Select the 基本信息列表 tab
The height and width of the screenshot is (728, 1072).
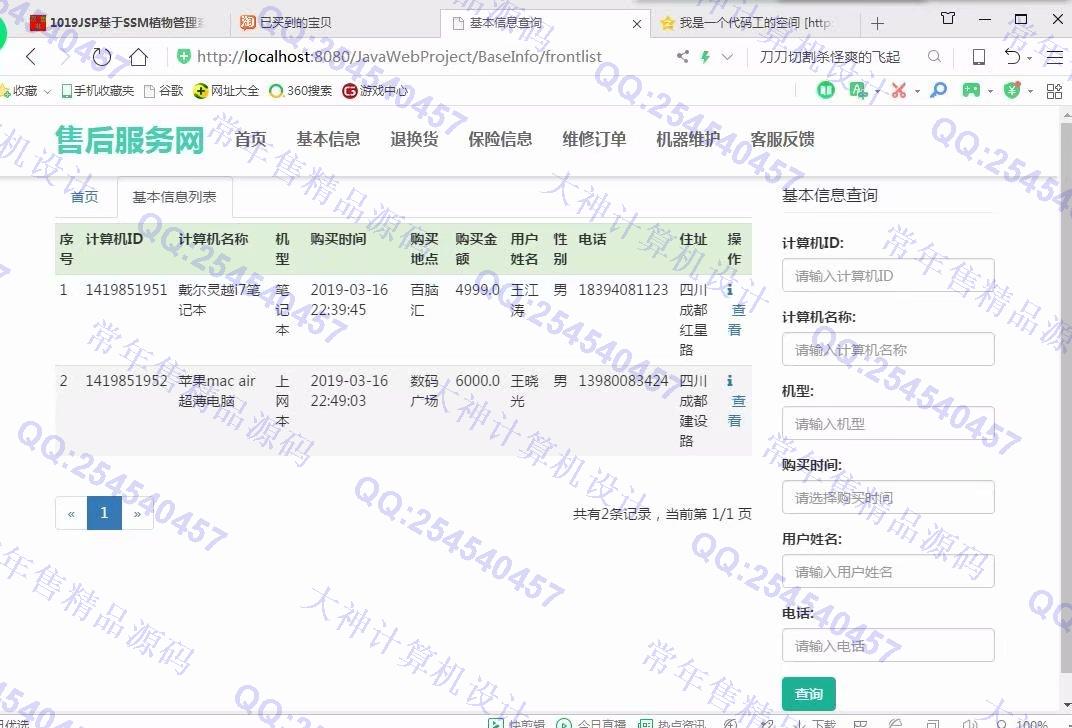[x=174, y=197]
